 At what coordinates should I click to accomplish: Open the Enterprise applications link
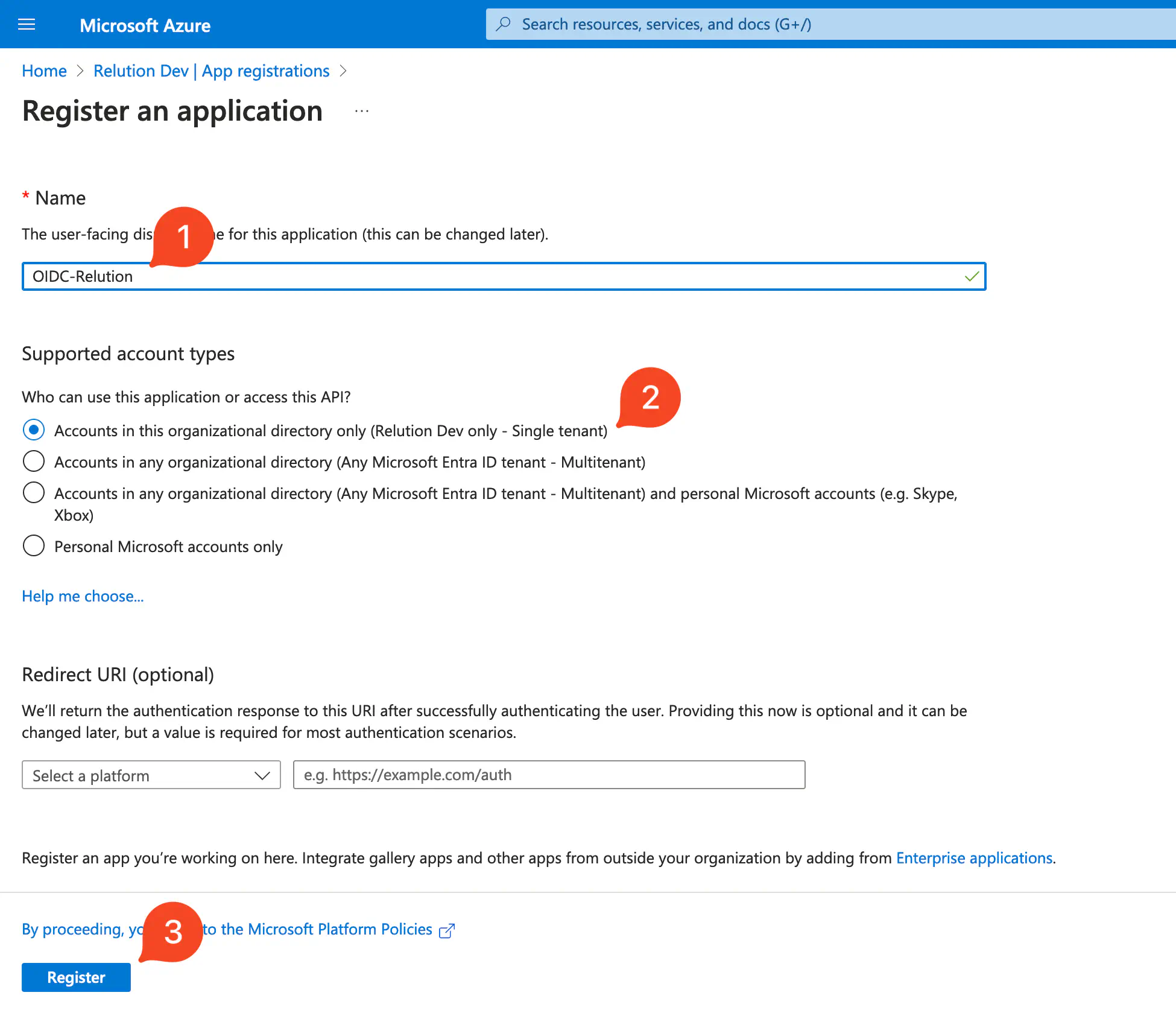point(974,858)
